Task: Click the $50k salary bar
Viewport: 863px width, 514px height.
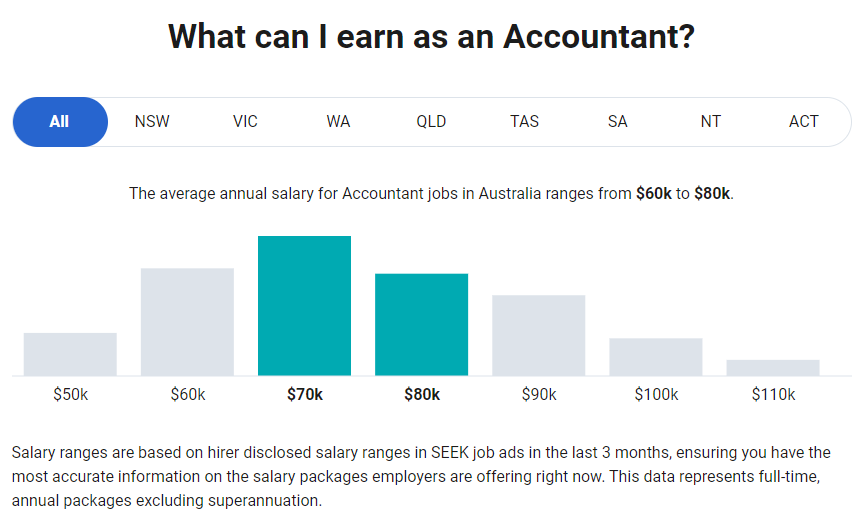Action: pos(70,354)
